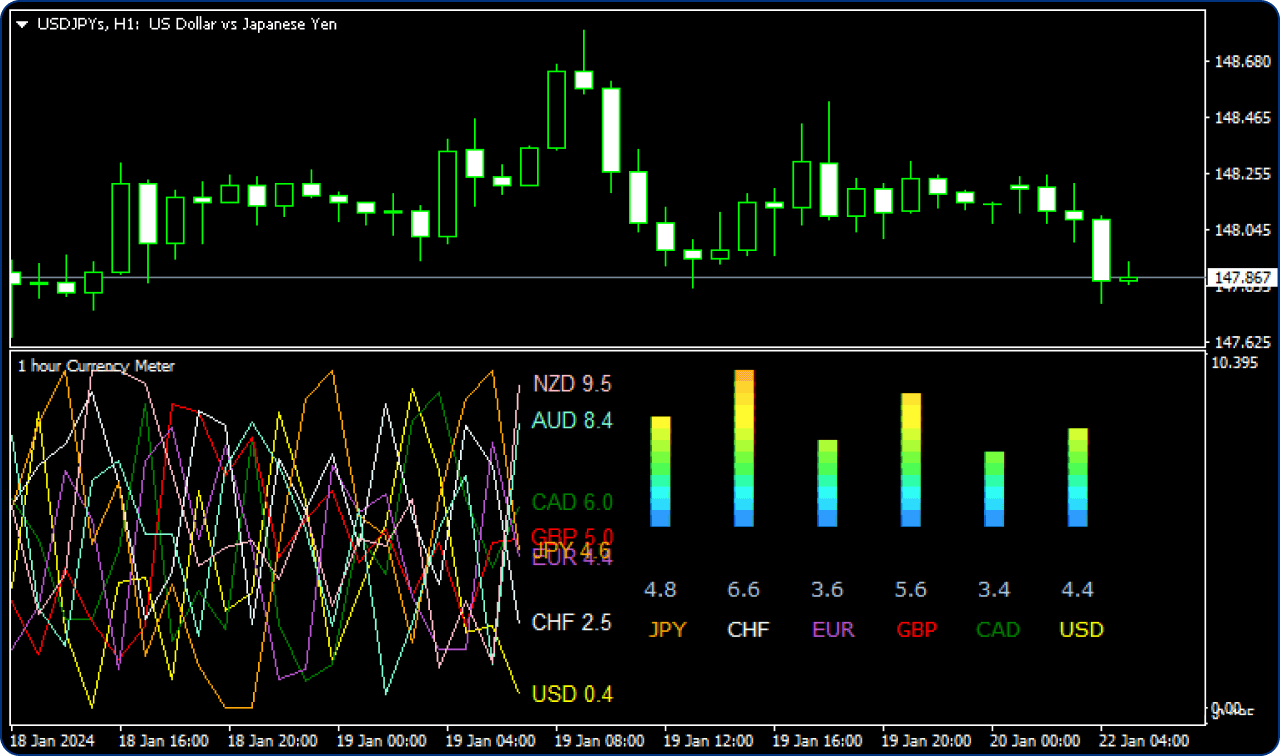Screen dimensions: 1280x756
Task: Click the 1 hour Currency Meter label
Action: pos(96,366)
